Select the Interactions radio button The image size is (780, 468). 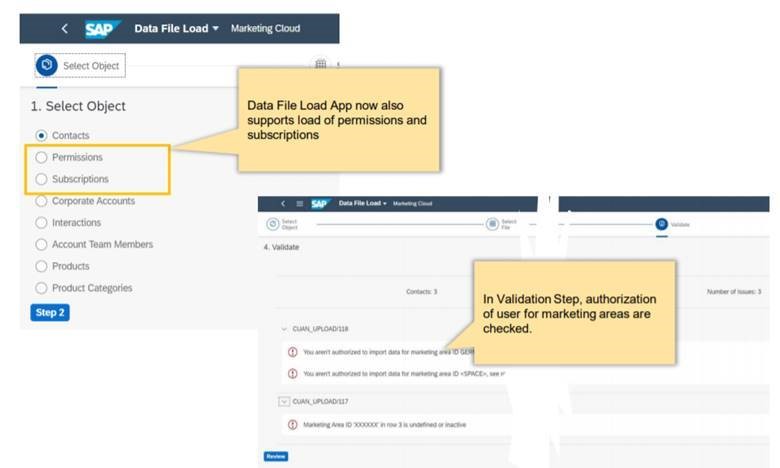41,223
